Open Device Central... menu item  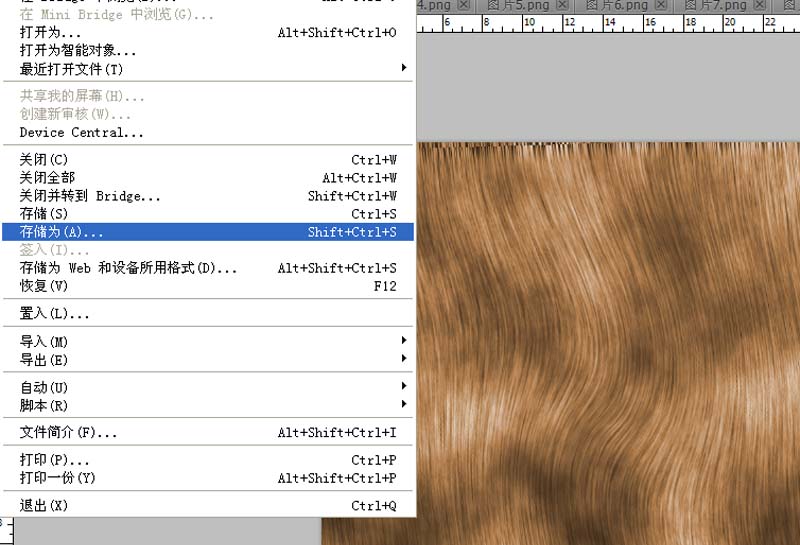(x=208, y=133)
